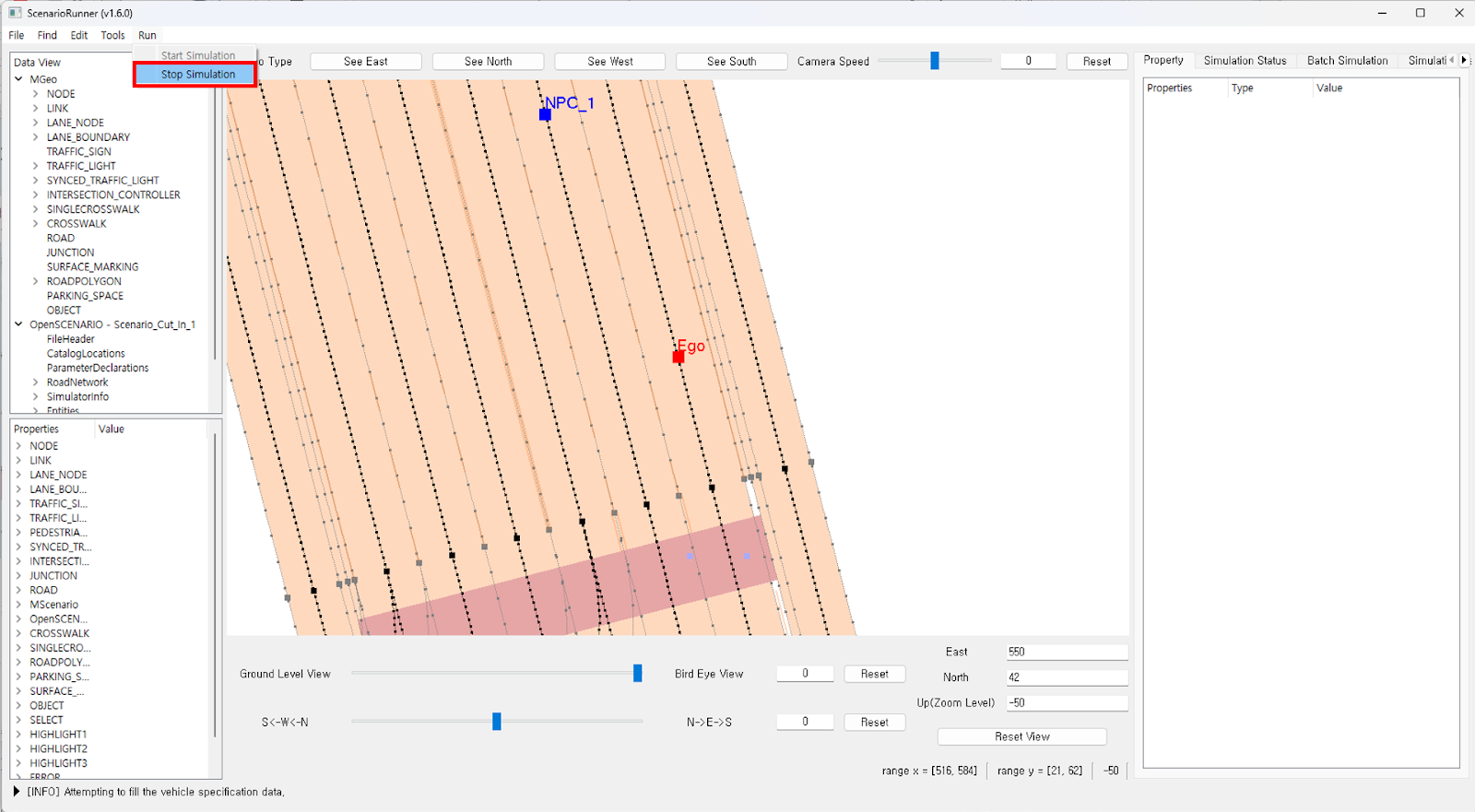This screenshot has height=812, width=1475.
Task: Click the Reset View button
Action: 1021,736
